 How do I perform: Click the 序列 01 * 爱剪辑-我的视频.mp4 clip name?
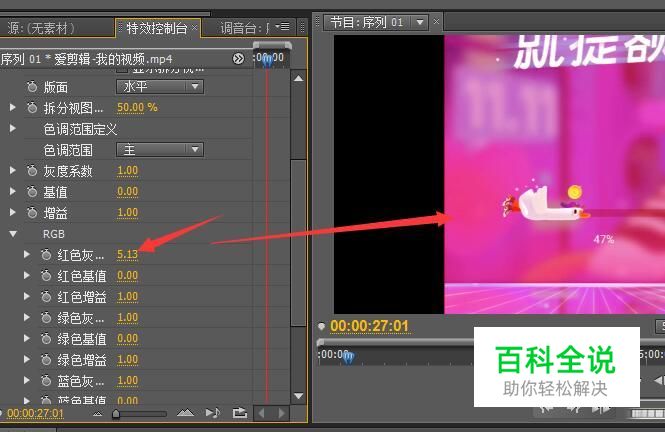(x=87, y=59)
